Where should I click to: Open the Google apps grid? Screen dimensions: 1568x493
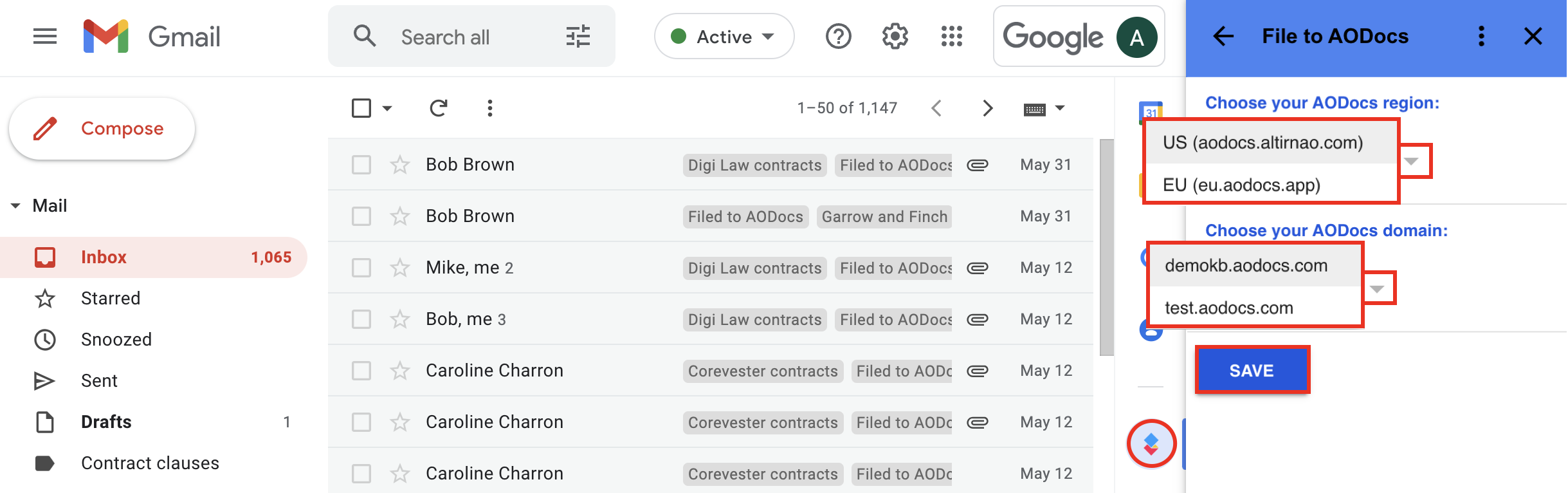pyautogui.click(x=951, y=37)
